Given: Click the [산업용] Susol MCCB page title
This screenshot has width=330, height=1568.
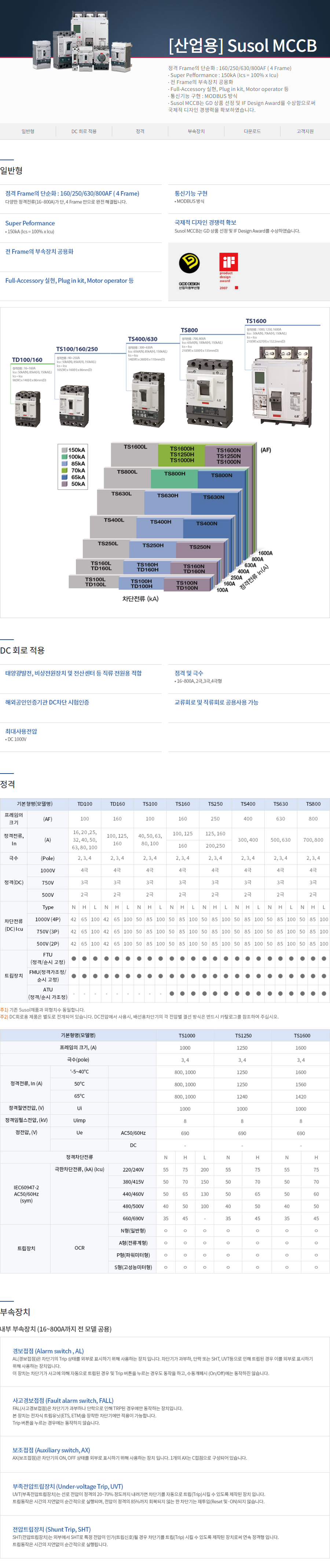Looking at the screenshot, I should pos(243,45).
